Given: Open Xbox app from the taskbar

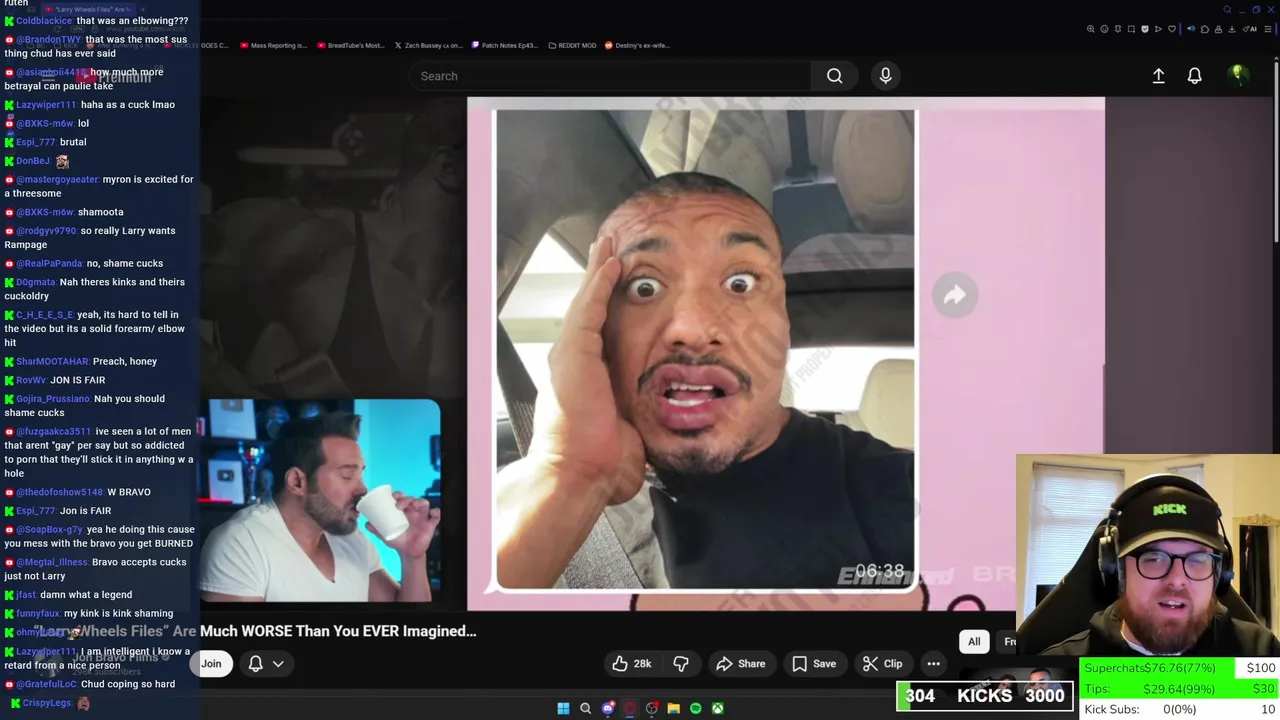Looking at the screenshot, I should (x=717, y=708).
